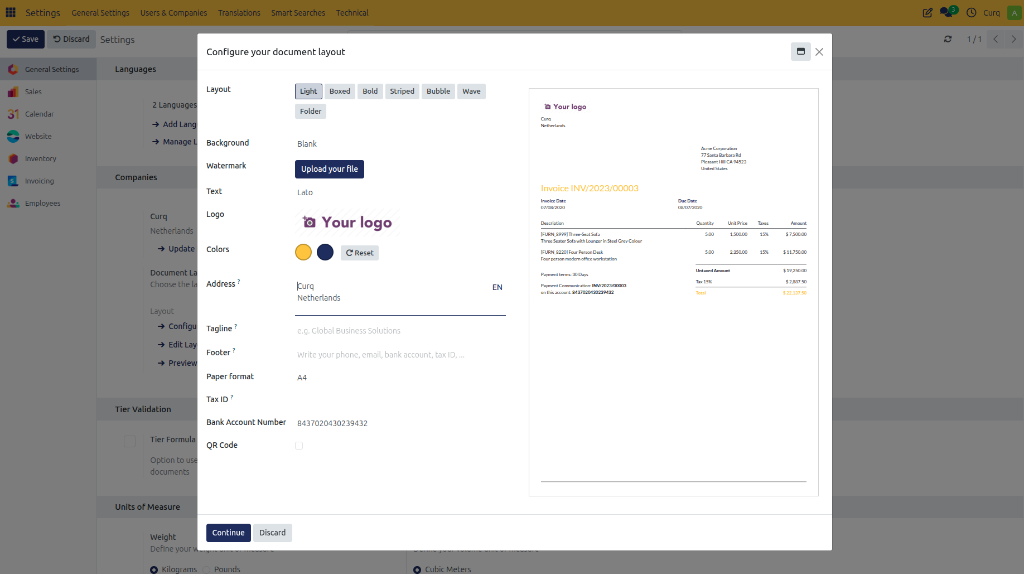
Task: Click the Reset colors button
Action: click(x=359, y=253)
